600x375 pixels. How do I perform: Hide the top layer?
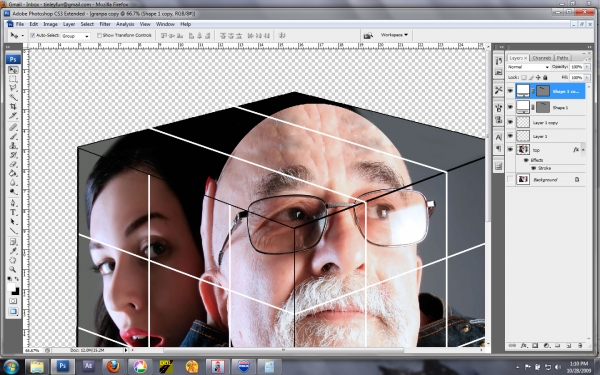[510, 150]
